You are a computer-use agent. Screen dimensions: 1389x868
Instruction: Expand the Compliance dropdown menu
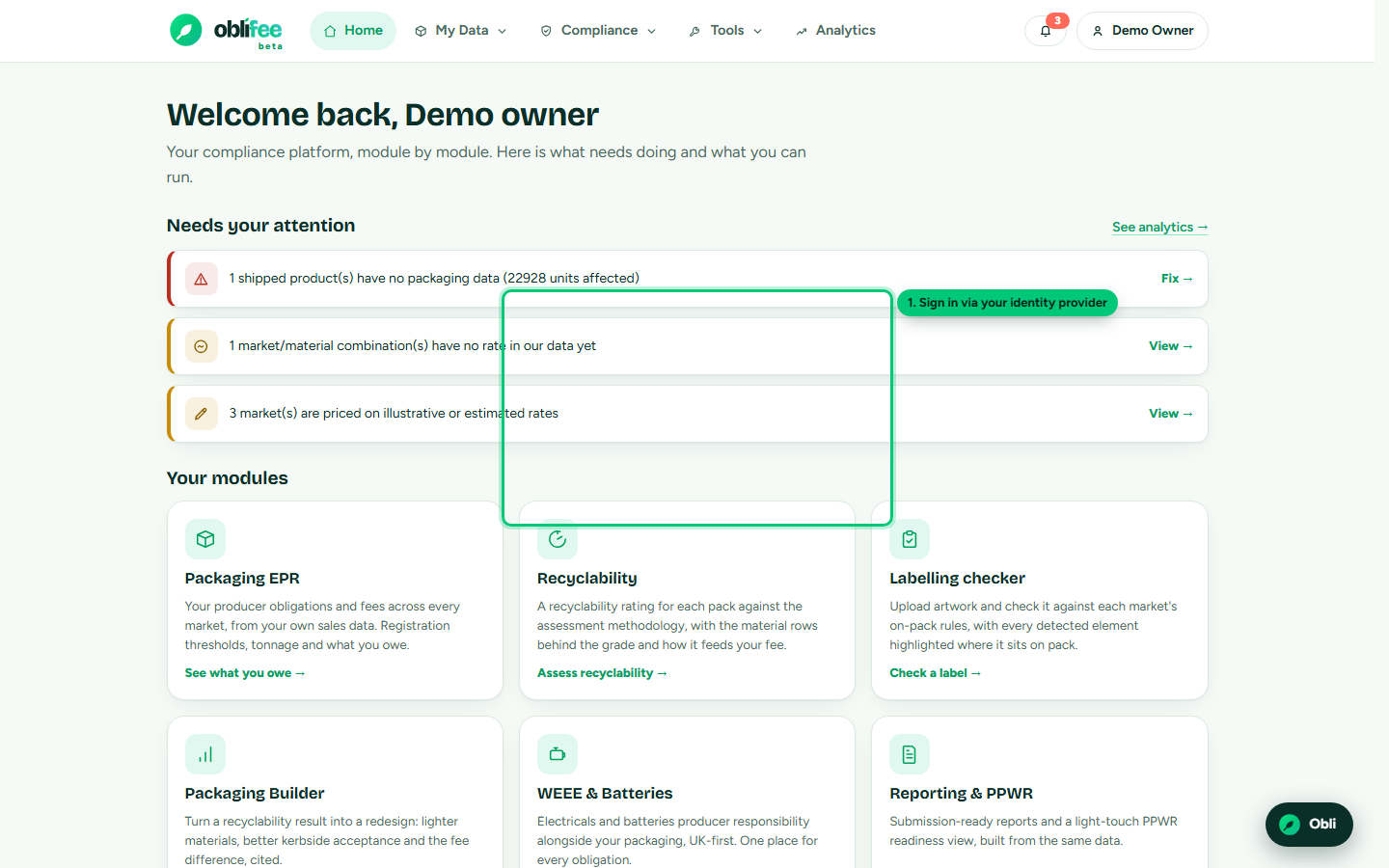(x=598, y=31)
